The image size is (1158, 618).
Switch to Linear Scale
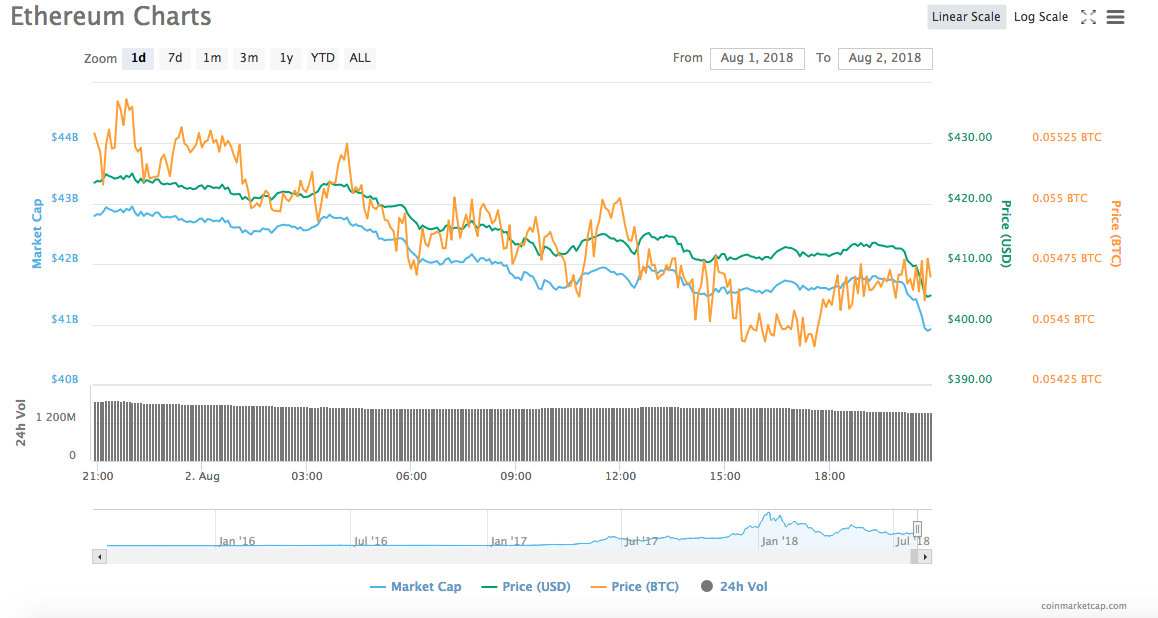[x=966, y=17]
